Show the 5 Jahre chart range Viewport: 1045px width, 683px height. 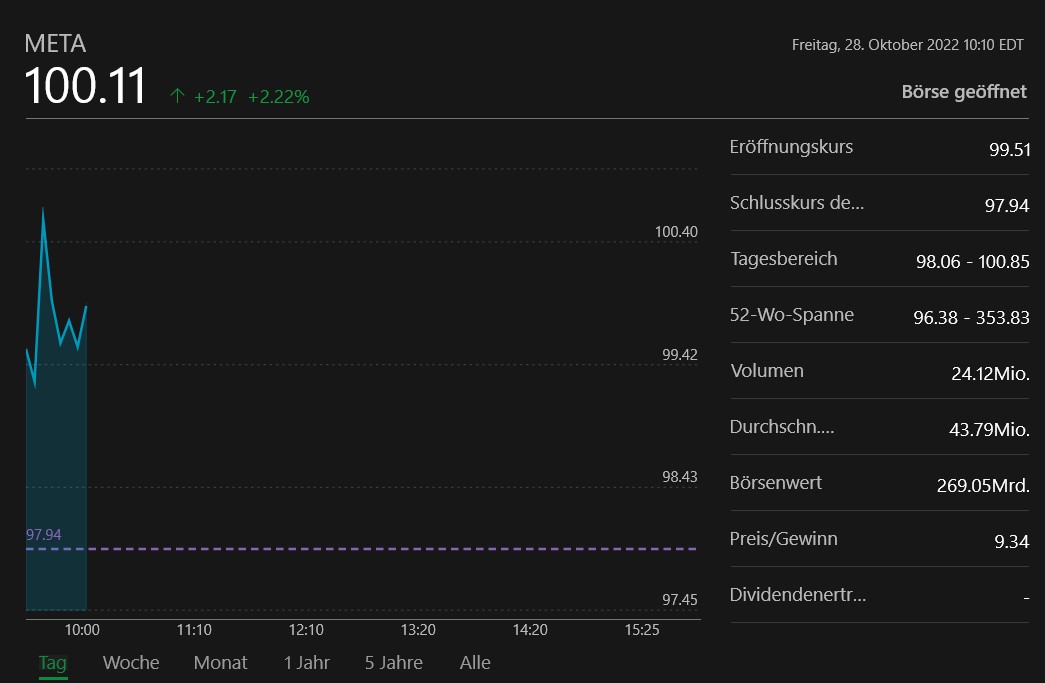point(393,662)
